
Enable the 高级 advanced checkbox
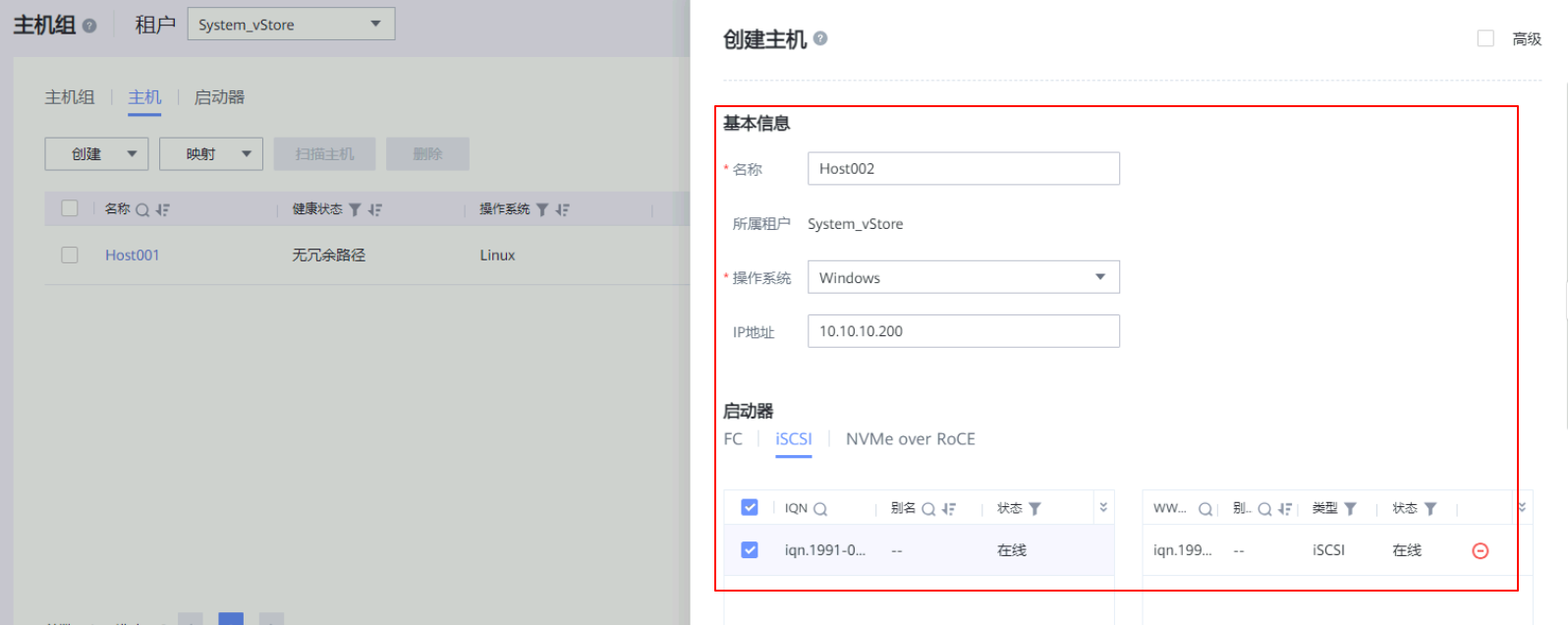point(1485,38)
